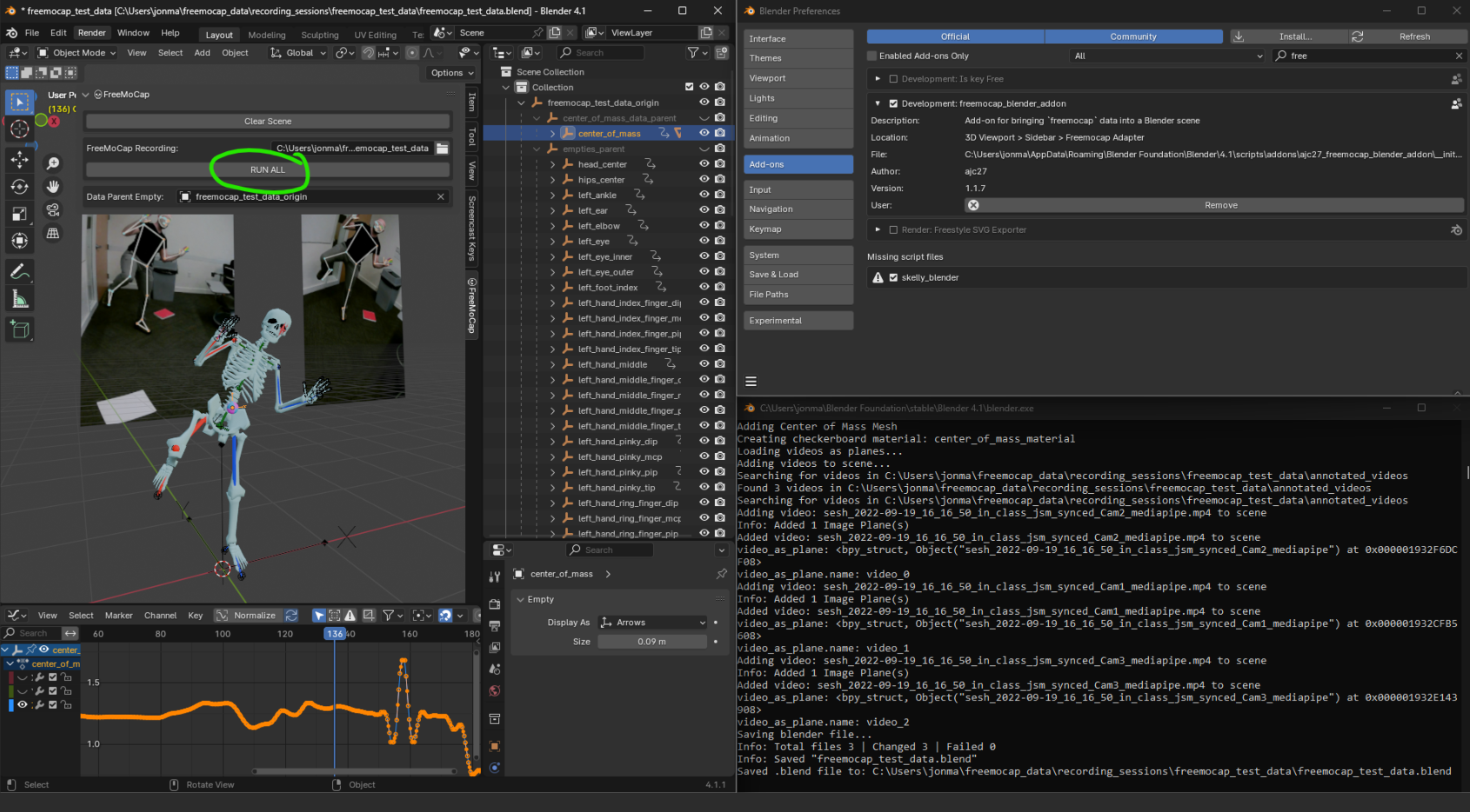The image size is (1470, 812).
Task: Switch to the Community add-ons tab in Preferences
Action: tap(1133, 36)
